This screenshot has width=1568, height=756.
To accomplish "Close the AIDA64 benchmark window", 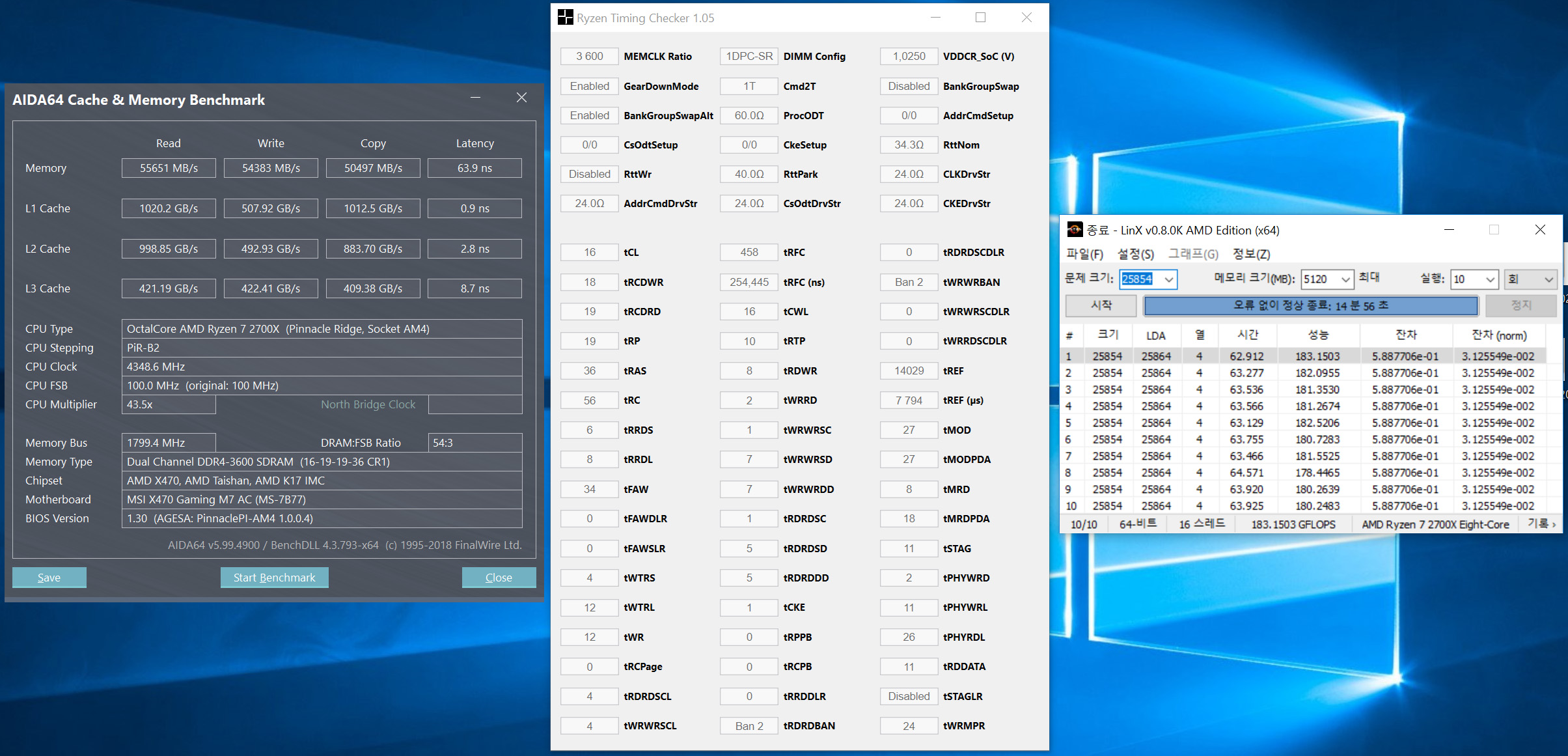I will click(521, 98).
